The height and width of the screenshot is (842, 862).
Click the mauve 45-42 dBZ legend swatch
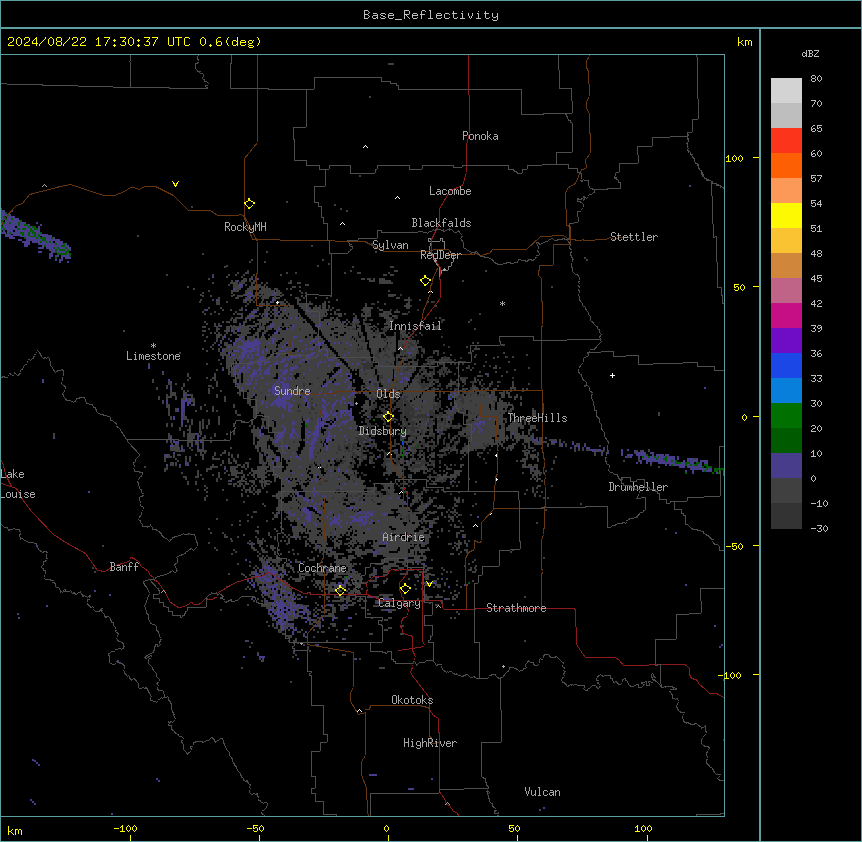click(786, 291)
